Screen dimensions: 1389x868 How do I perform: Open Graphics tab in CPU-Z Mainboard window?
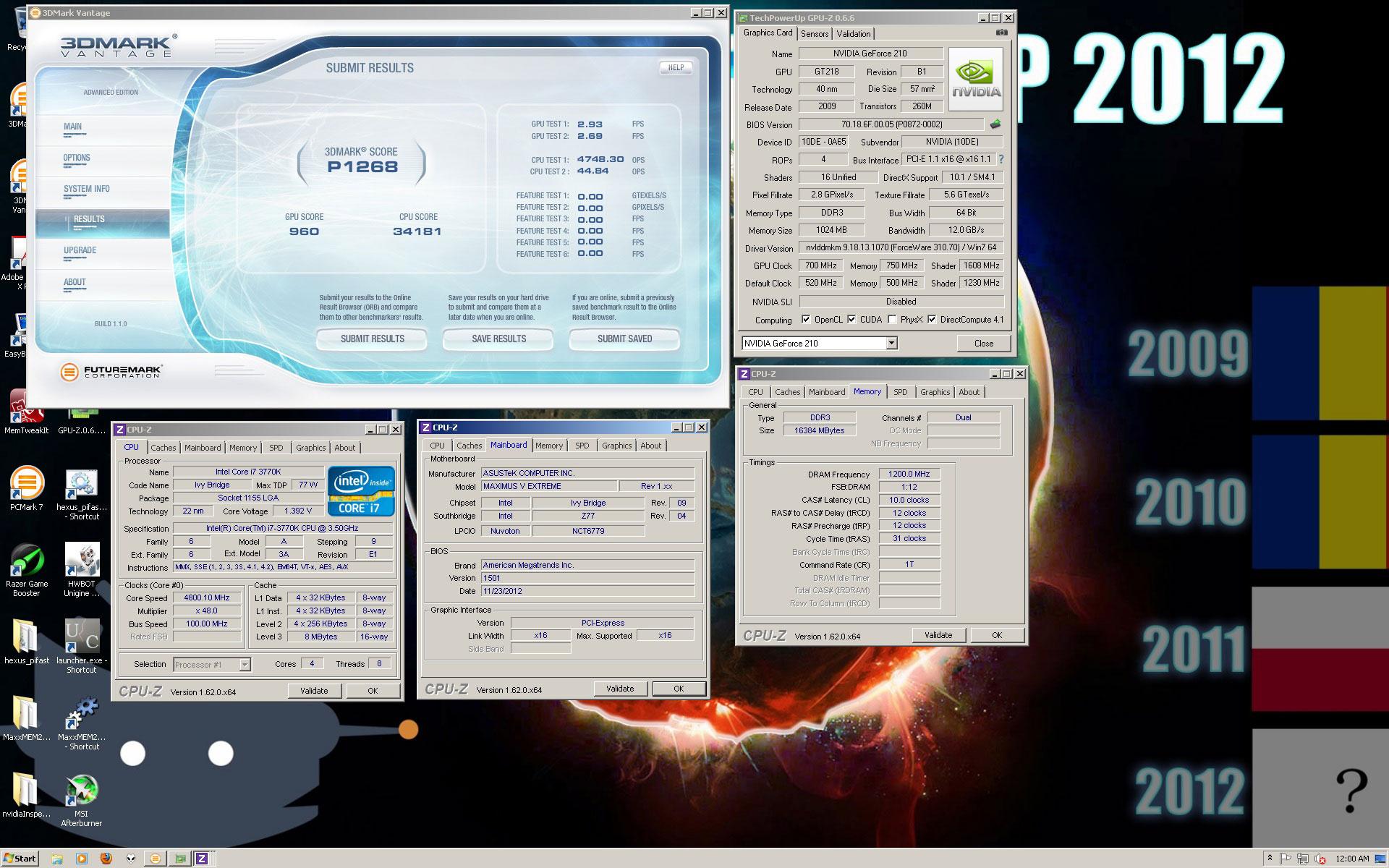click(616, 446)
